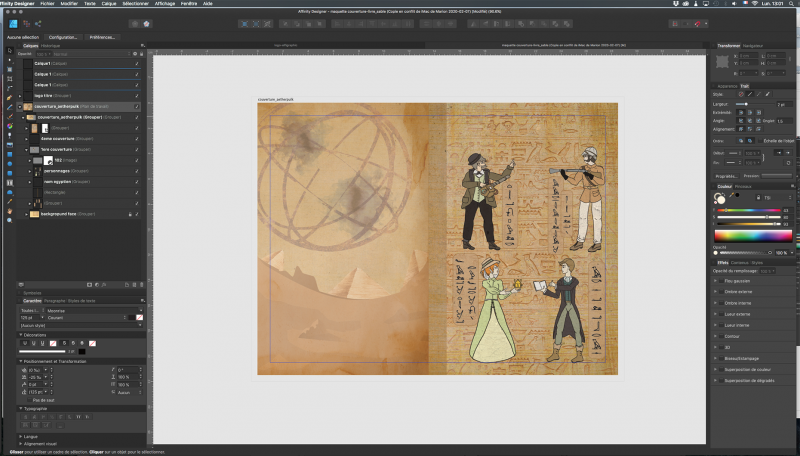Select the blue Ellipse tool

10,164
